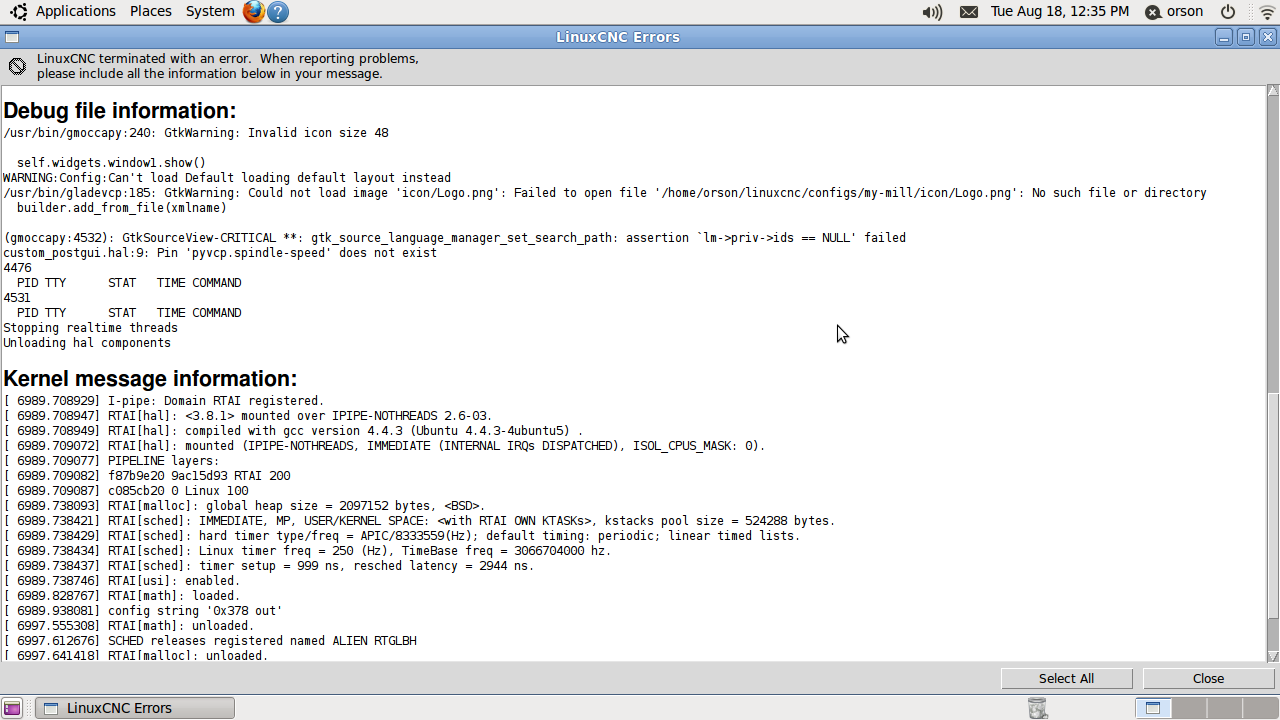This screenshot has width=1280, height=720.
Task: Click the scrollbar down arrow
Action: pyautogui.click(x=1273, y=655)
